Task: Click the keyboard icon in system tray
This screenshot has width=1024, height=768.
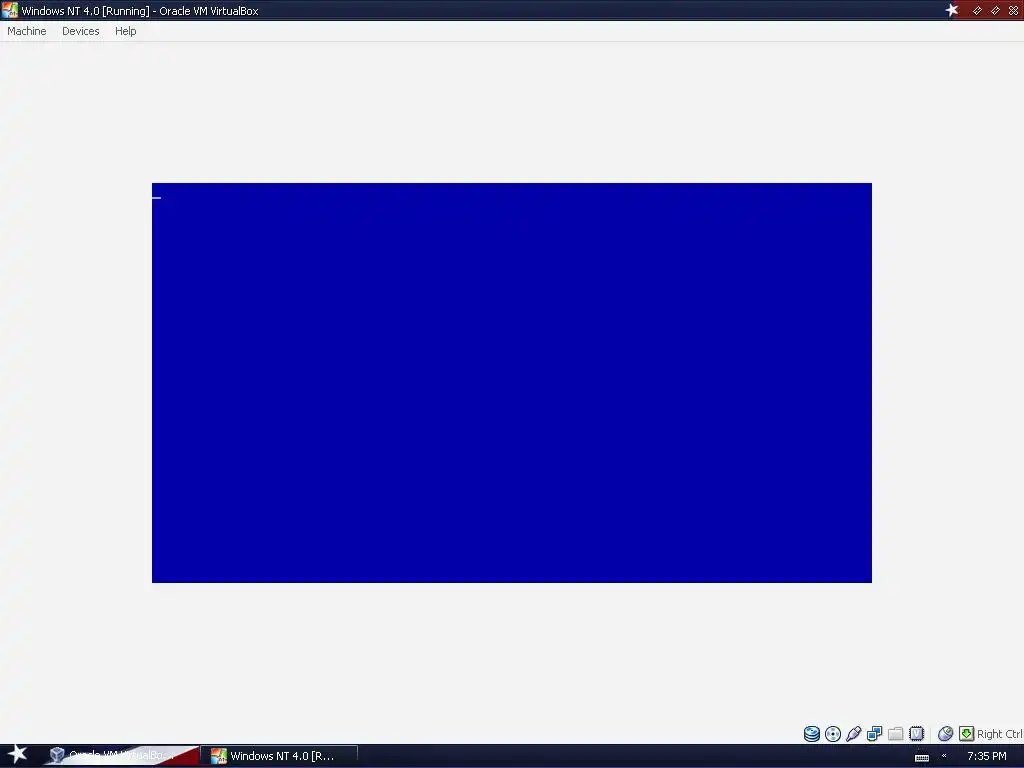Action: coord(922,758)
